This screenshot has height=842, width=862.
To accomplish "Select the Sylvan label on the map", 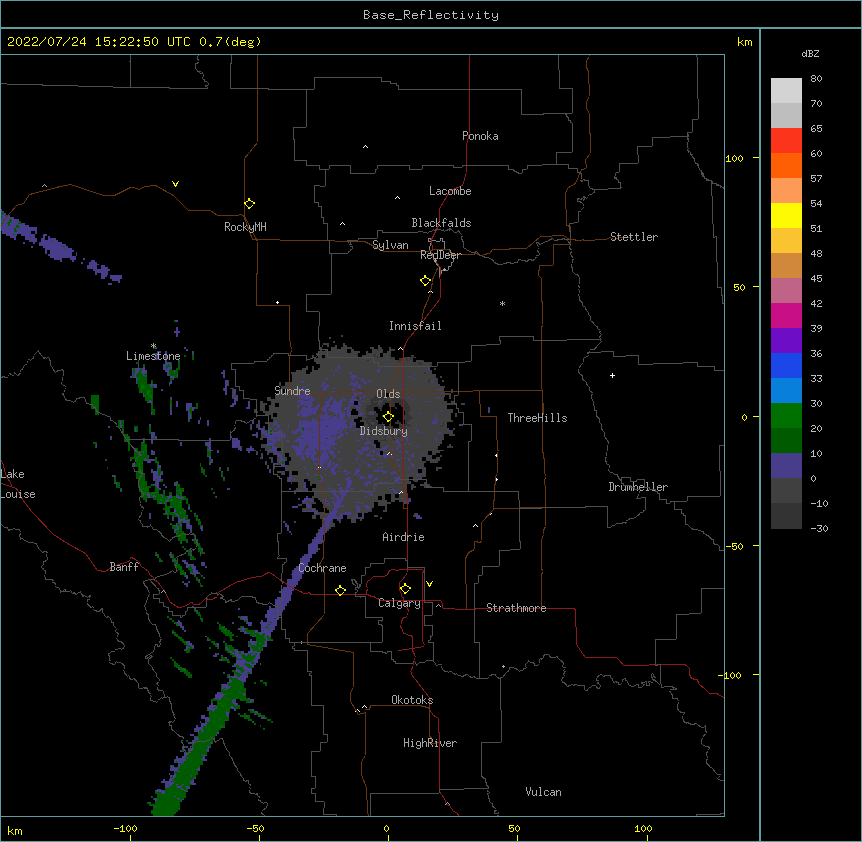I will pos(390,245).
